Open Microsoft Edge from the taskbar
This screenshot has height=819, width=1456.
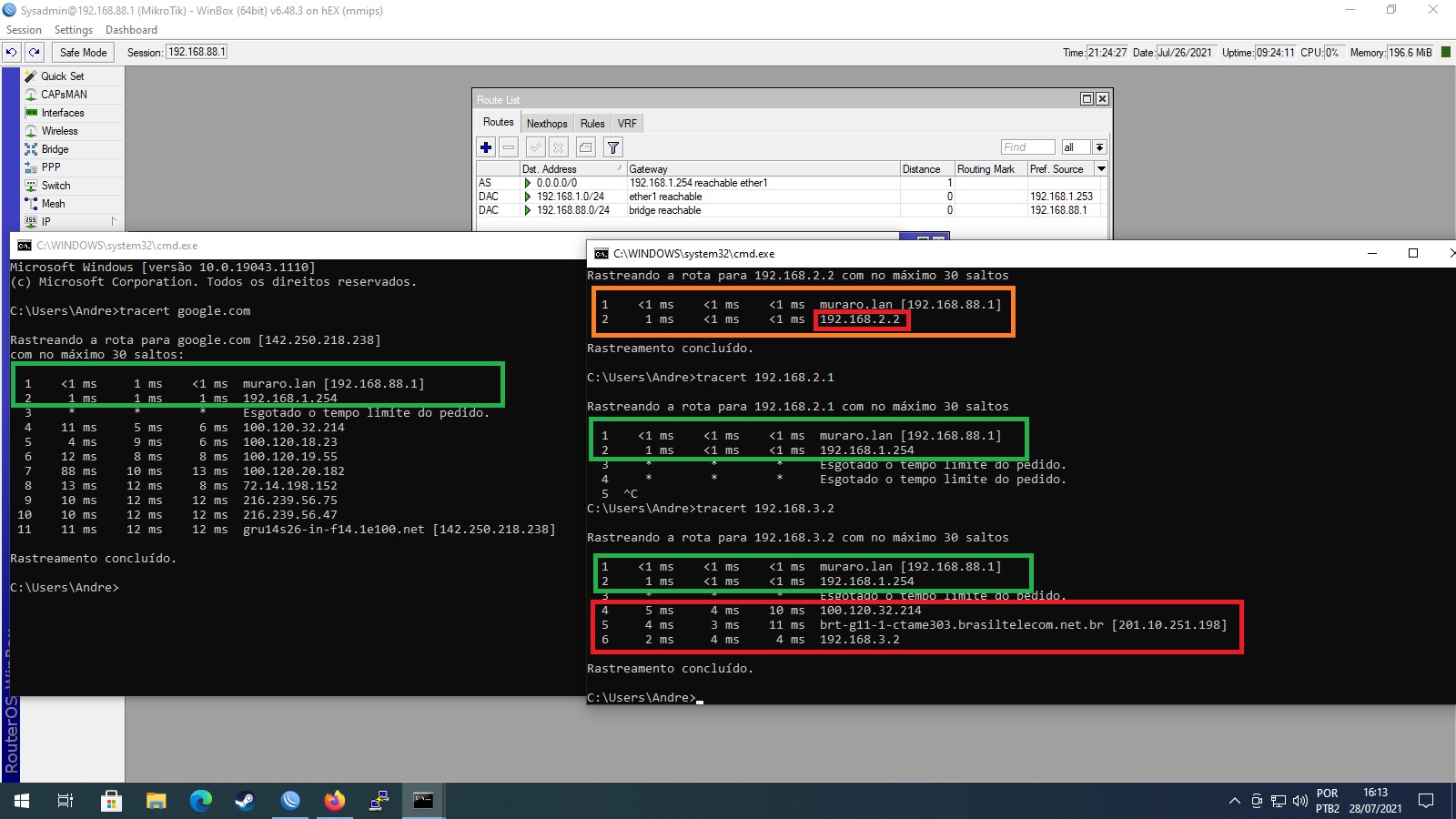pyautogui.click(x=201, y=801)
